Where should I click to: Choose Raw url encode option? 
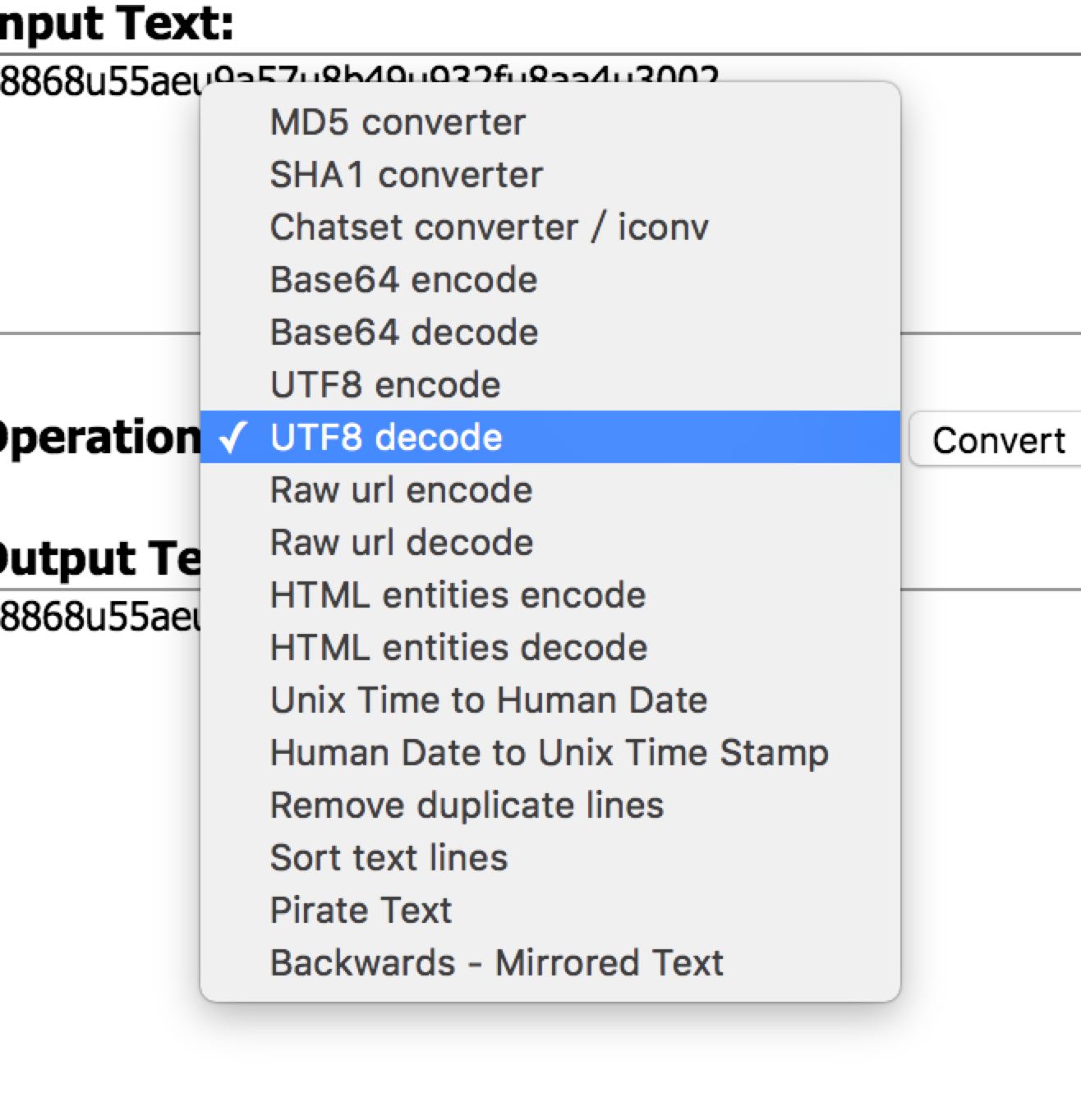point(402,490)
